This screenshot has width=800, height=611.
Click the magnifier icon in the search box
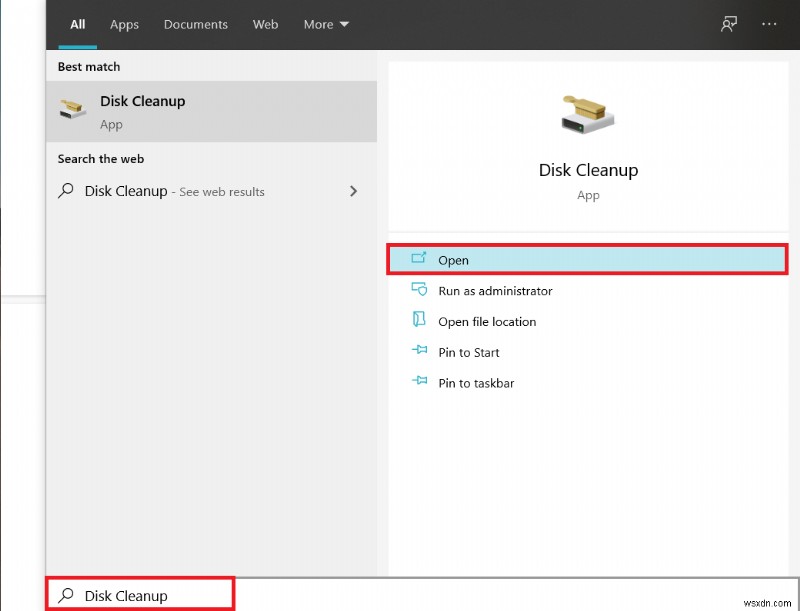tap(65, 594)
